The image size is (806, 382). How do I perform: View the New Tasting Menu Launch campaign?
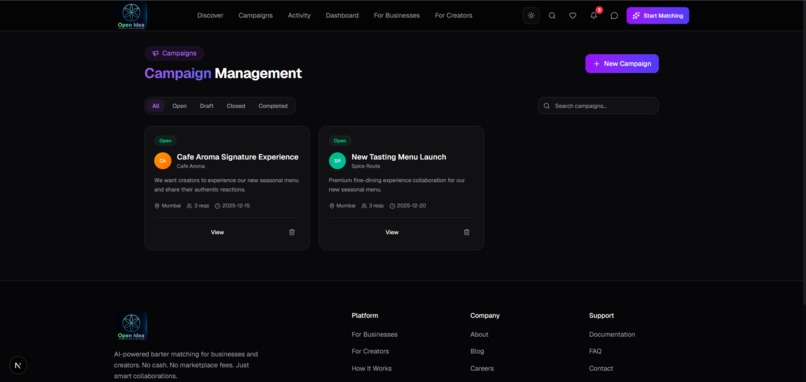point(392,232)
